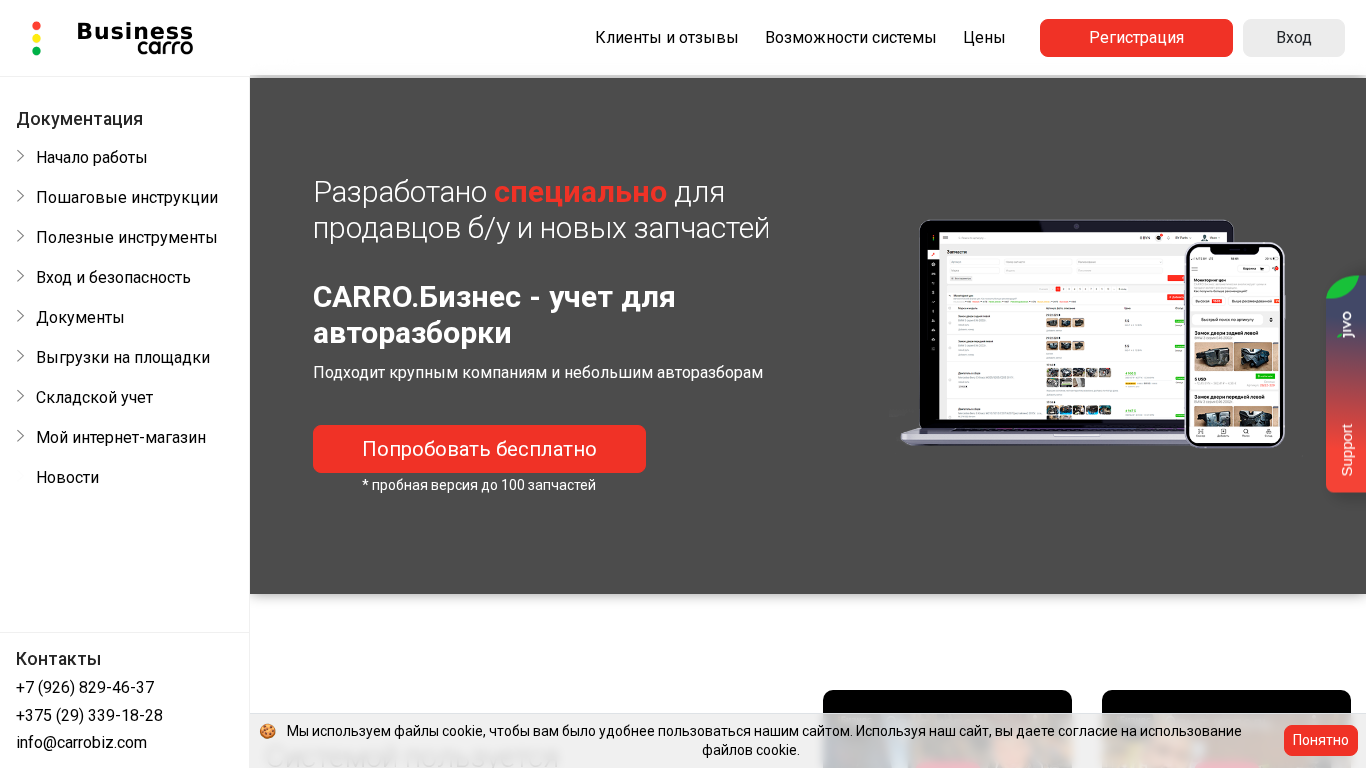Expand the Вход и безопасность chevron
Screen dimensions: 1366x768
21,276
